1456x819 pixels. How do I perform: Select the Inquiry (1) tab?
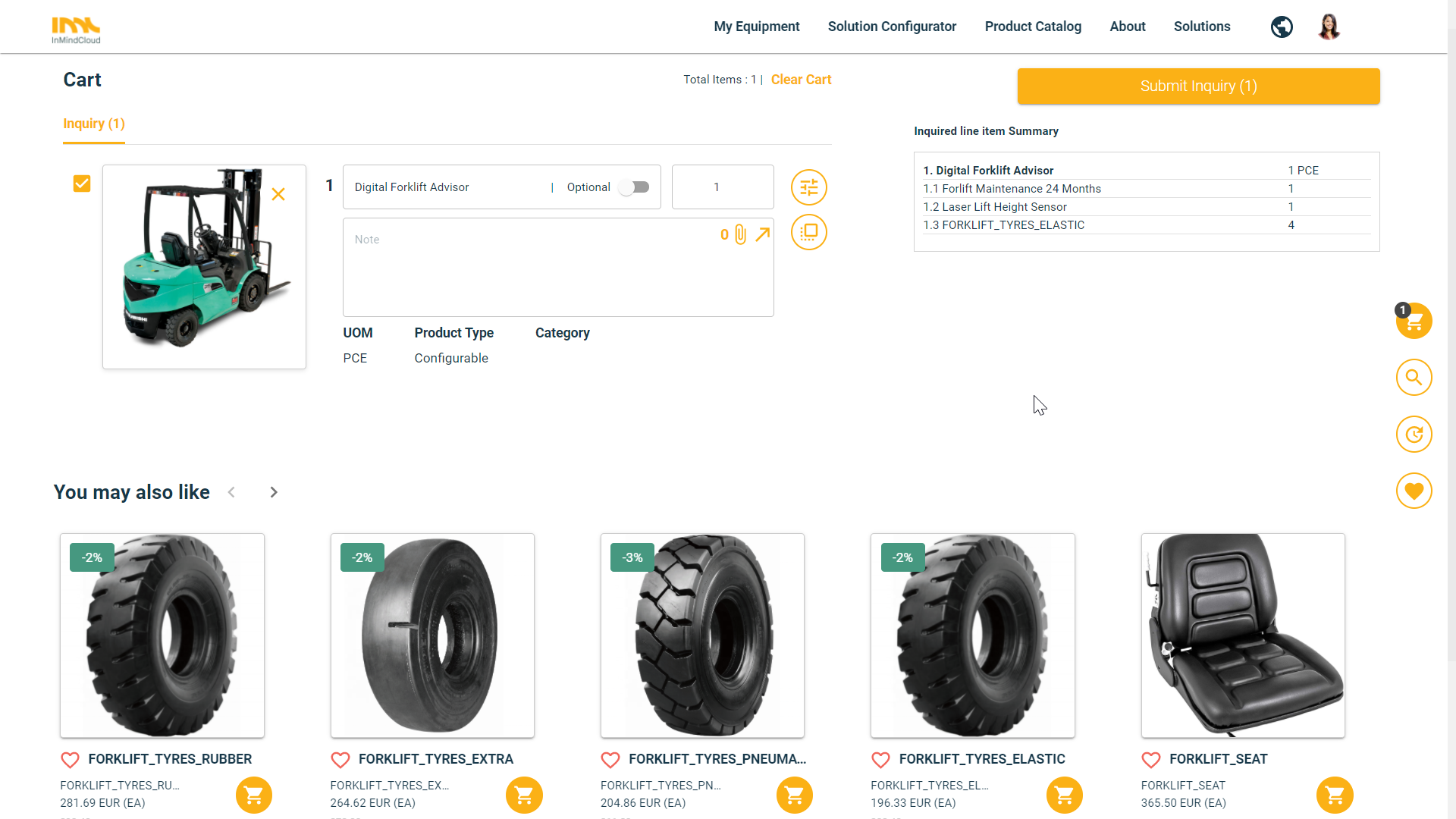(x=94, y=124)
